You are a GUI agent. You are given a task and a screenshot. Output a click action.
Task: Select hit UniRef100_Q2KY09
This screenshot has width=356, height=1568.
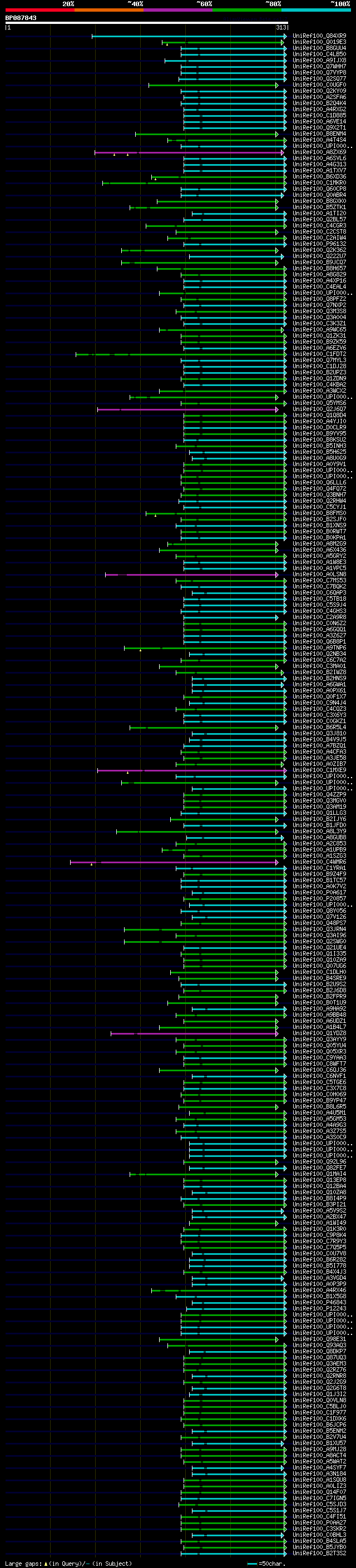319,91
